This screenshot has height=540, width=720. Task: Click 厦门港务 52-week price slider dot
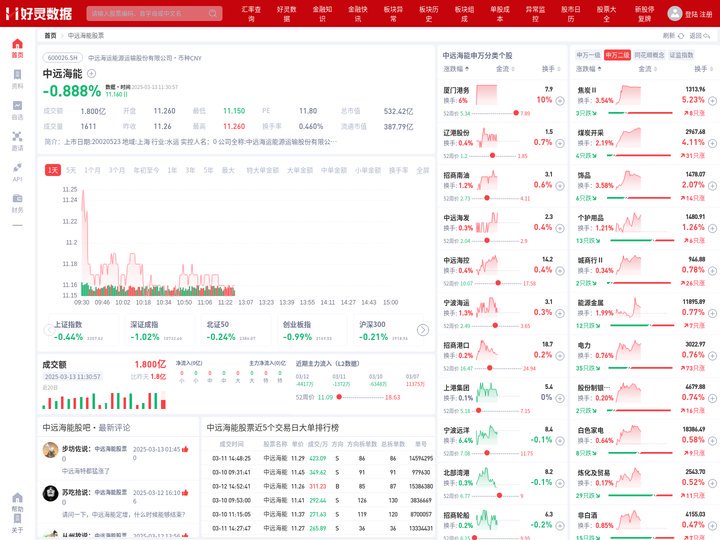(x=516, y=113)
